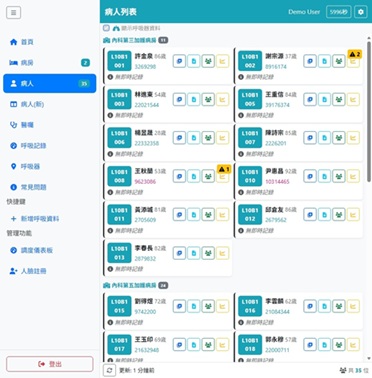Click the yellow chart icon for bed 017
The width and height of the screenshot is (372, 378).
(223, 345)
